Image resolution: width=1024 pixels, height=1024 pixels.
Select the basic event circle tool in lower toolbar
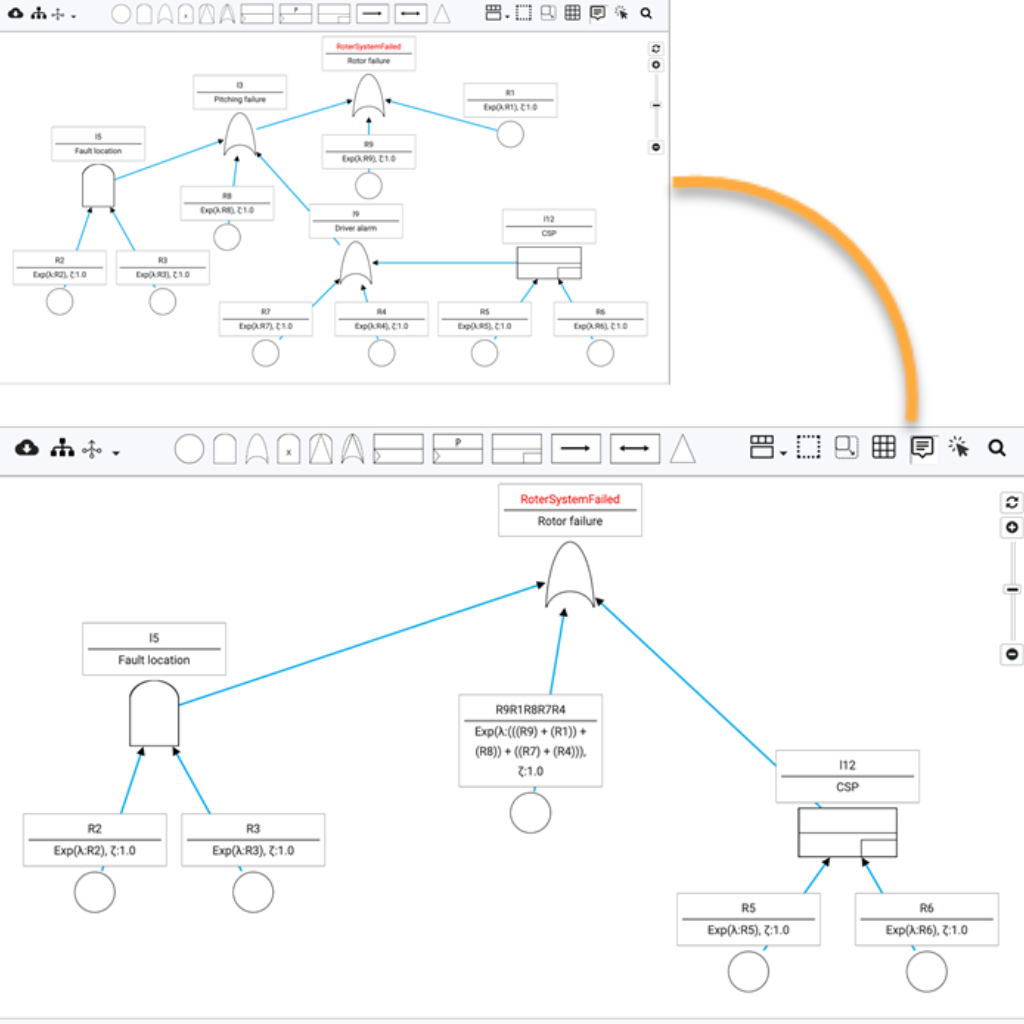point(189,449)
